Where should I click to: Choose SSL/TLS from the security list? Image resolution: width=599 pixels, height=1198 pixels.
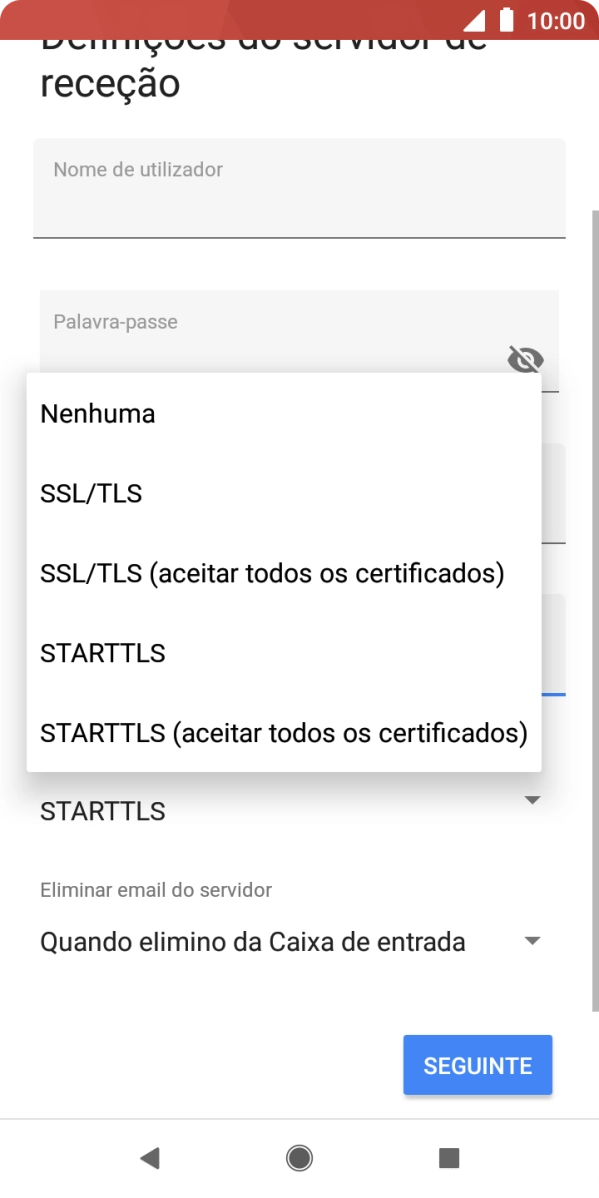point(91,493)
